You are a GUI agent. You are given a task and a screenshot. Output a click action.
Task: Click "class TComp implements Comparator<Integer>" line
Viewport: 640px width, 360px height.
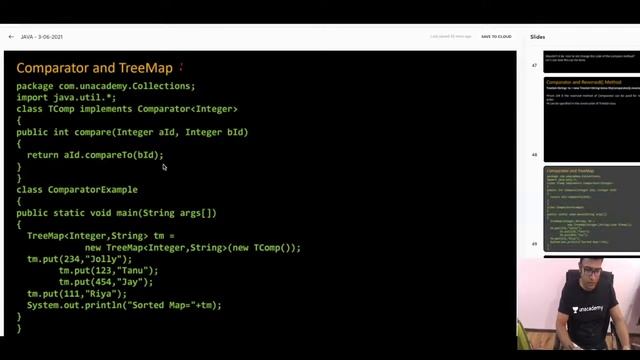(x=127, y=109)
